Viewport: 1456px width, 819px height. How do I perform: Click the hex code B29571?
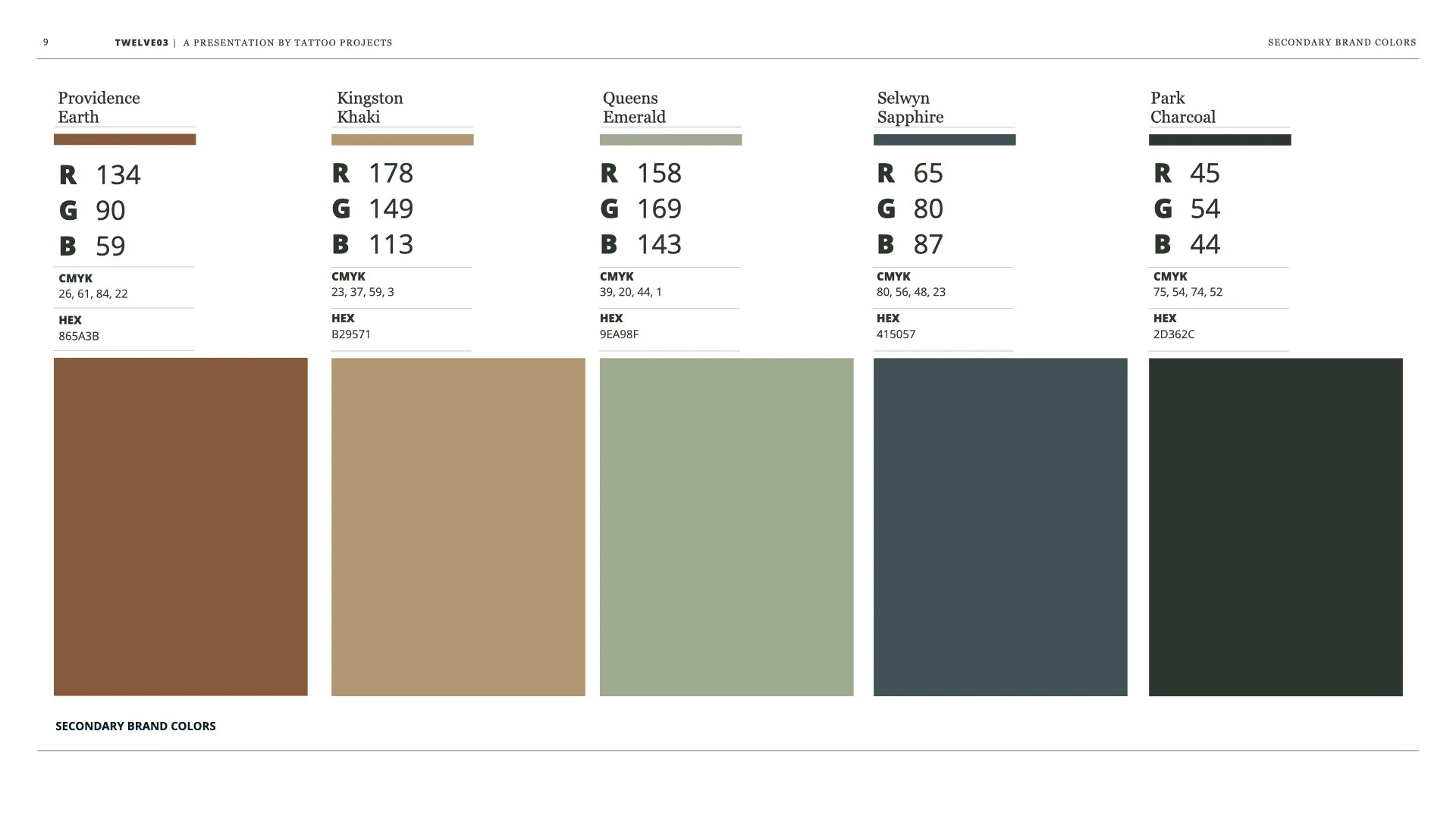click(351, 334)
